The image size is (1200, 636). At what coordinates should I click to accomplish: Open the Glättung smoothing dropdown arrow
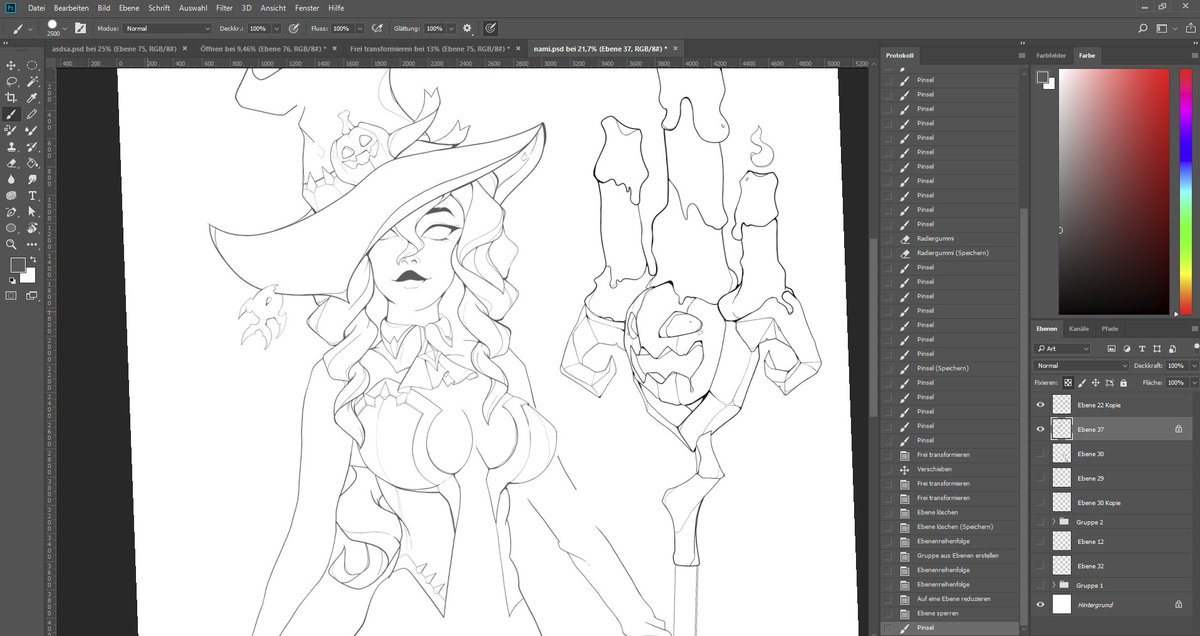(452, 29)
